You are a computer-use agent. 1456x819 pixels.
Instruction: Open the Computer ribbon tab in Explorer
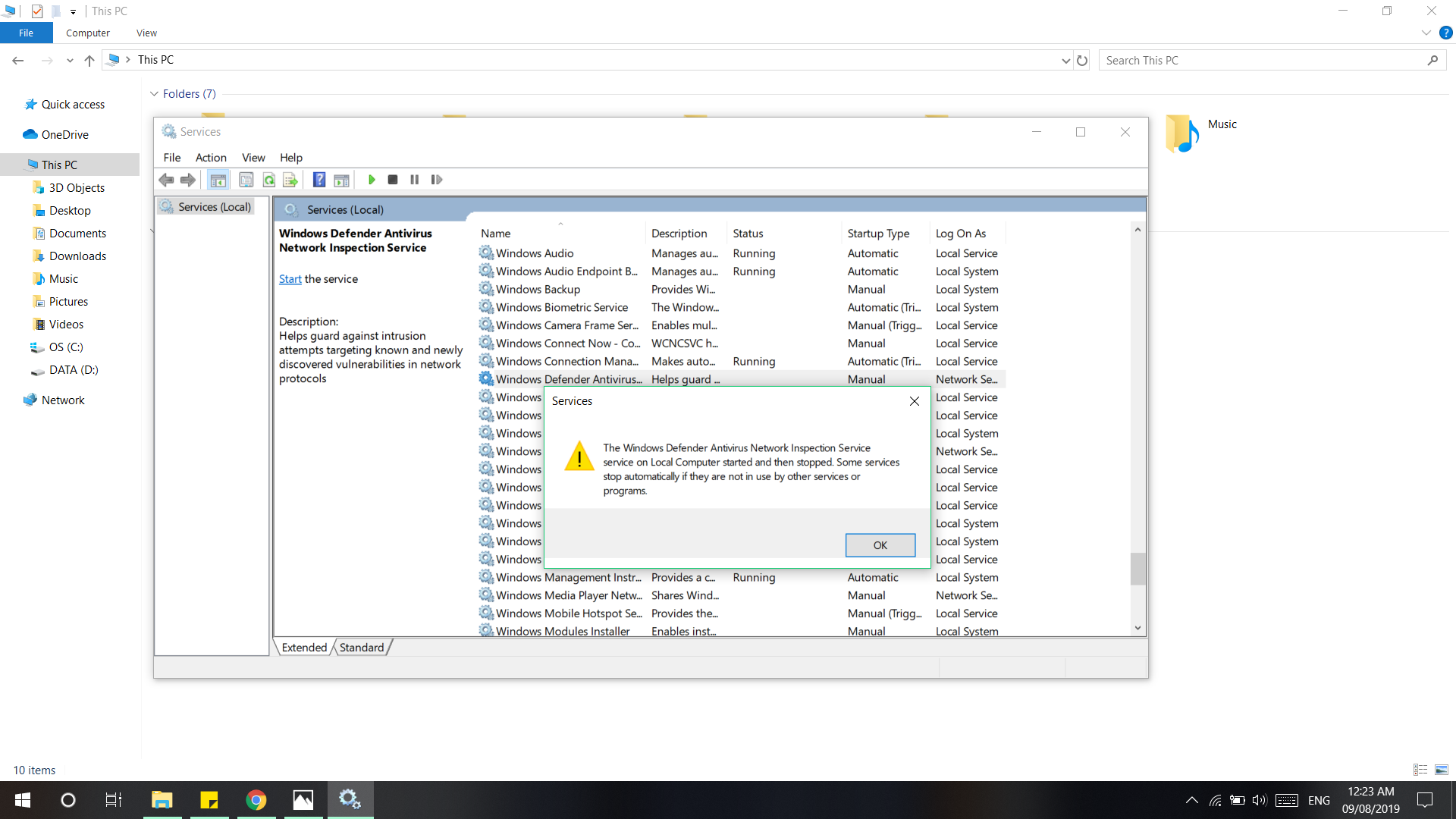(88, 33)
